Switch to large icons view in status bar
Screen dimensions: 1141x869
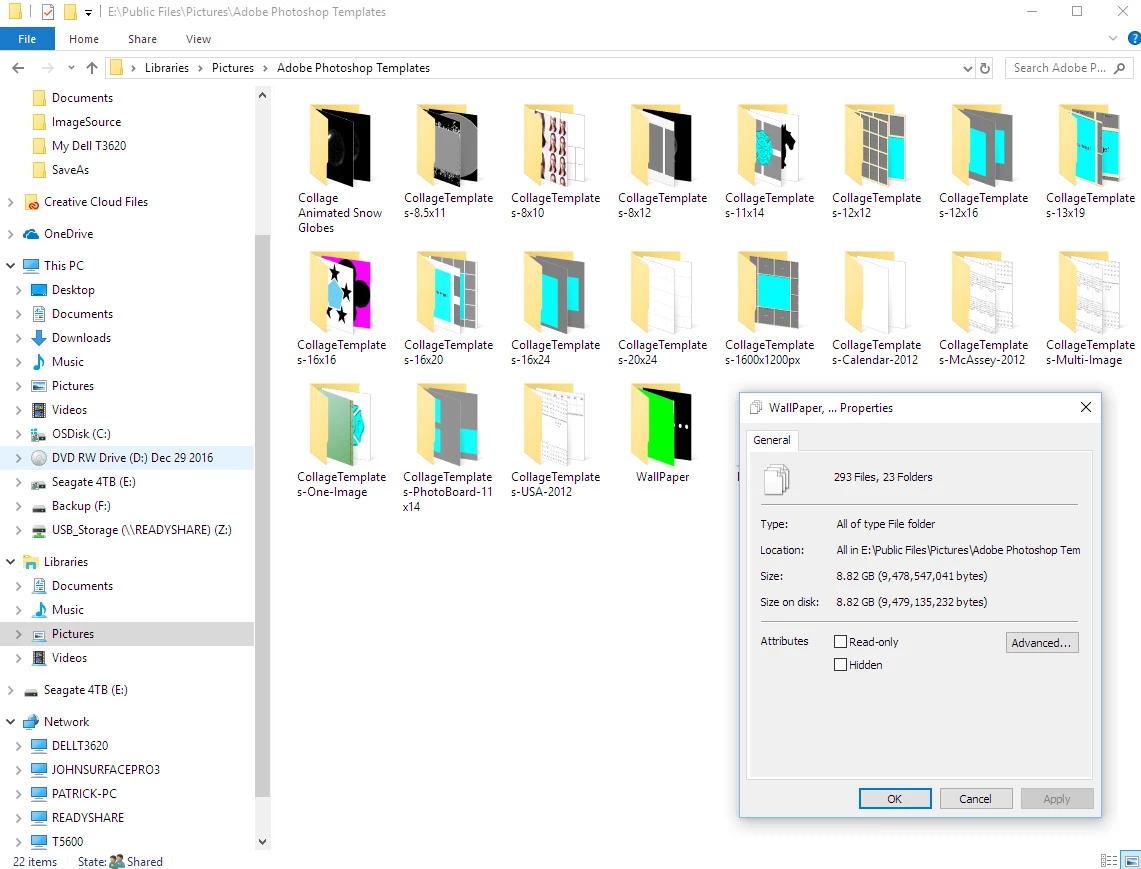pyautogui.click(x=1132, y=861)
